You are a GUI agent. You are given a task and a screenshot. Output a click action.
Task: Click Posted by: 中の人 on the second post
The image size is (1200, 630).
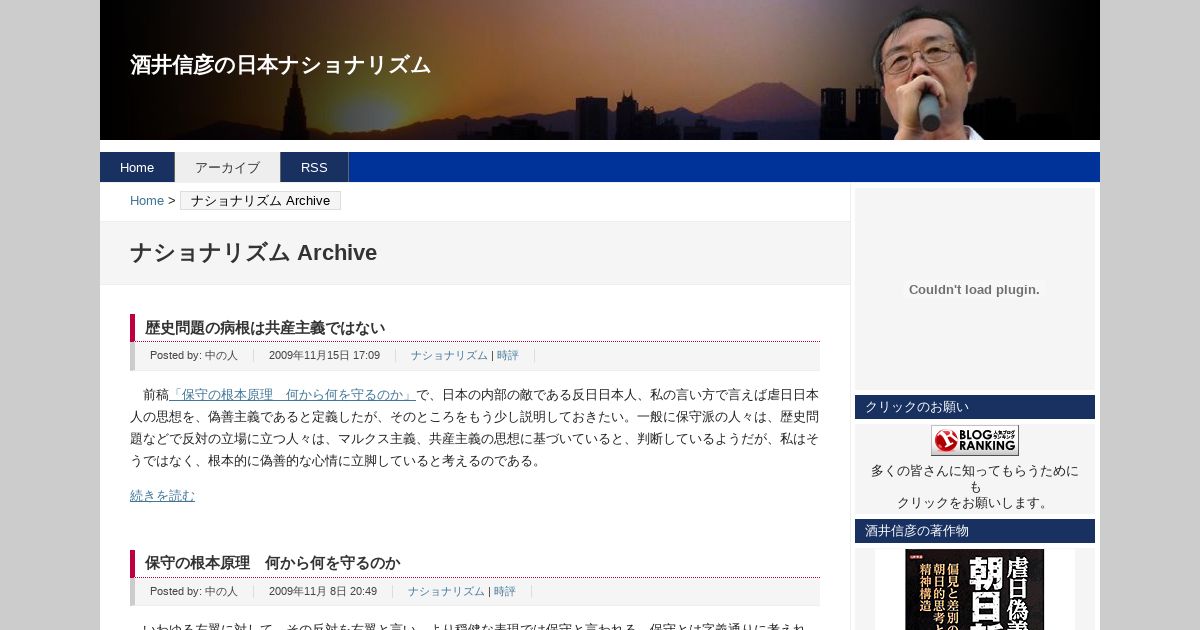point(194,591)
